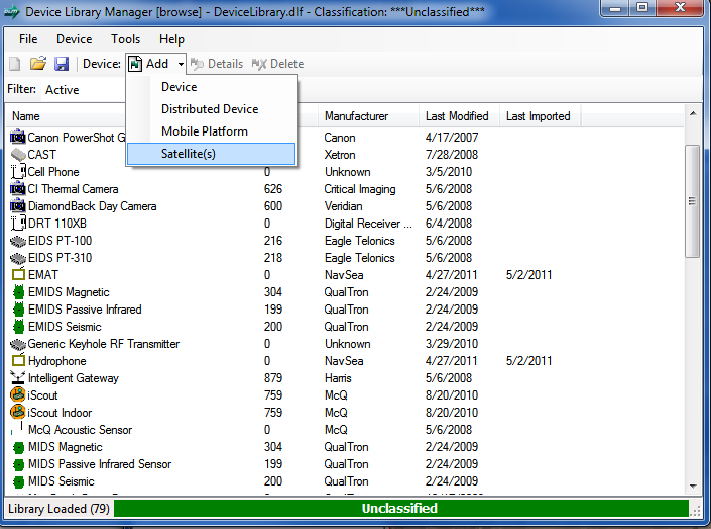Select the DRT 110XB device name
Viewport: 711px width, 529px height.
[57, 223]
